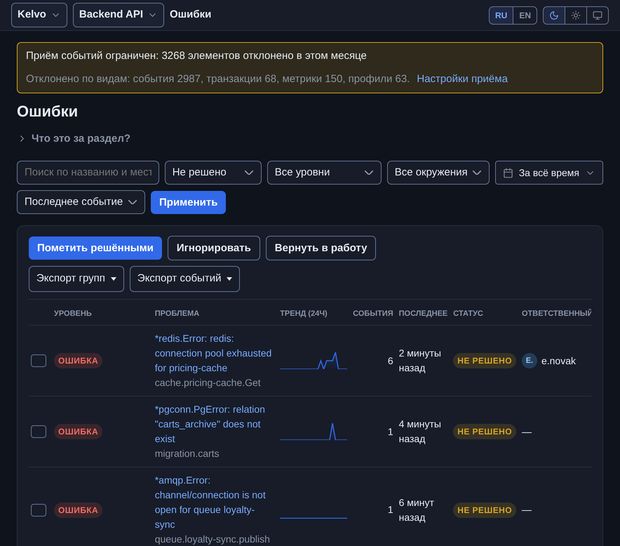Click trend sparkline for redis error
The width and height of the screenshot is (620, 546).
pos(314,361)
